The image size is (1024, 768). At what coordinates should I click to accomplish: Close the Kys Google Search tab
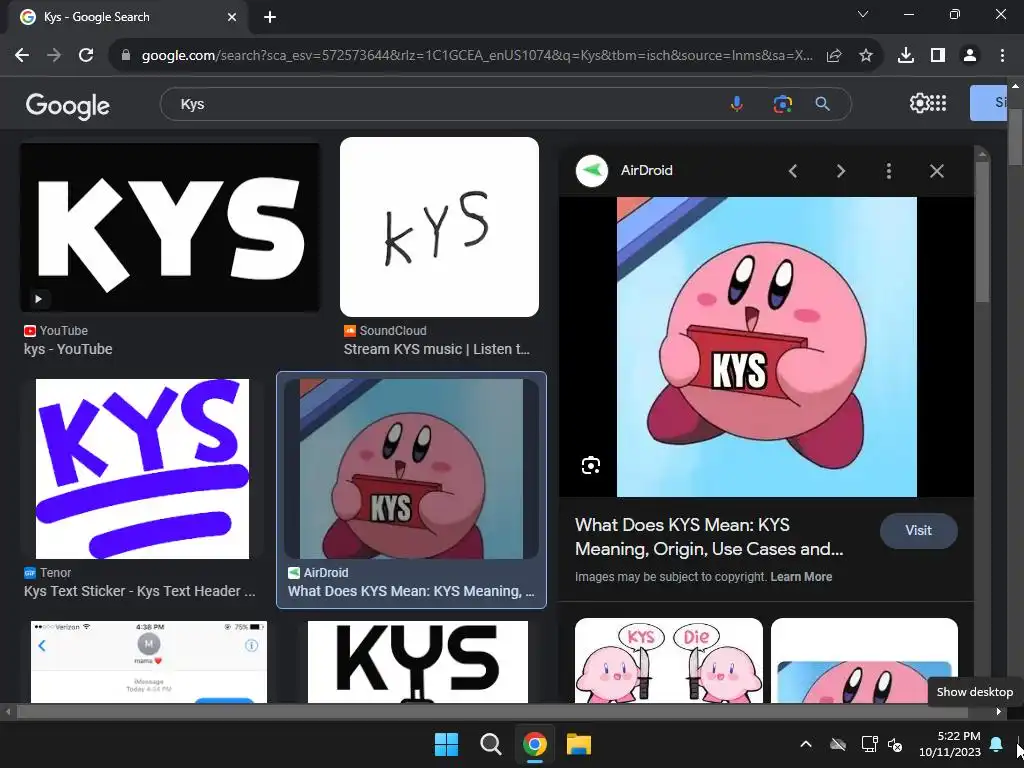point(232,17)
